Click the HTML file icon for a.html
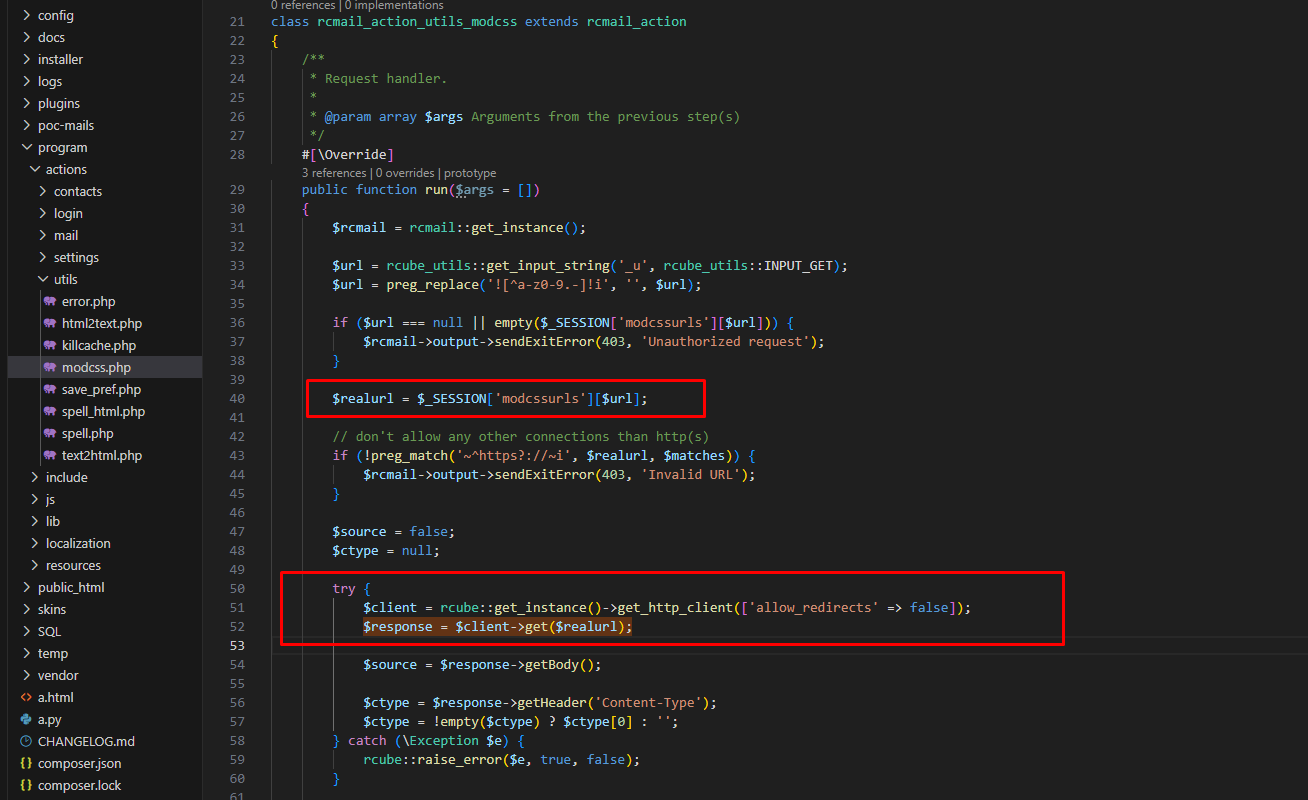The image size is (1308, 800). tap(27, 697)
